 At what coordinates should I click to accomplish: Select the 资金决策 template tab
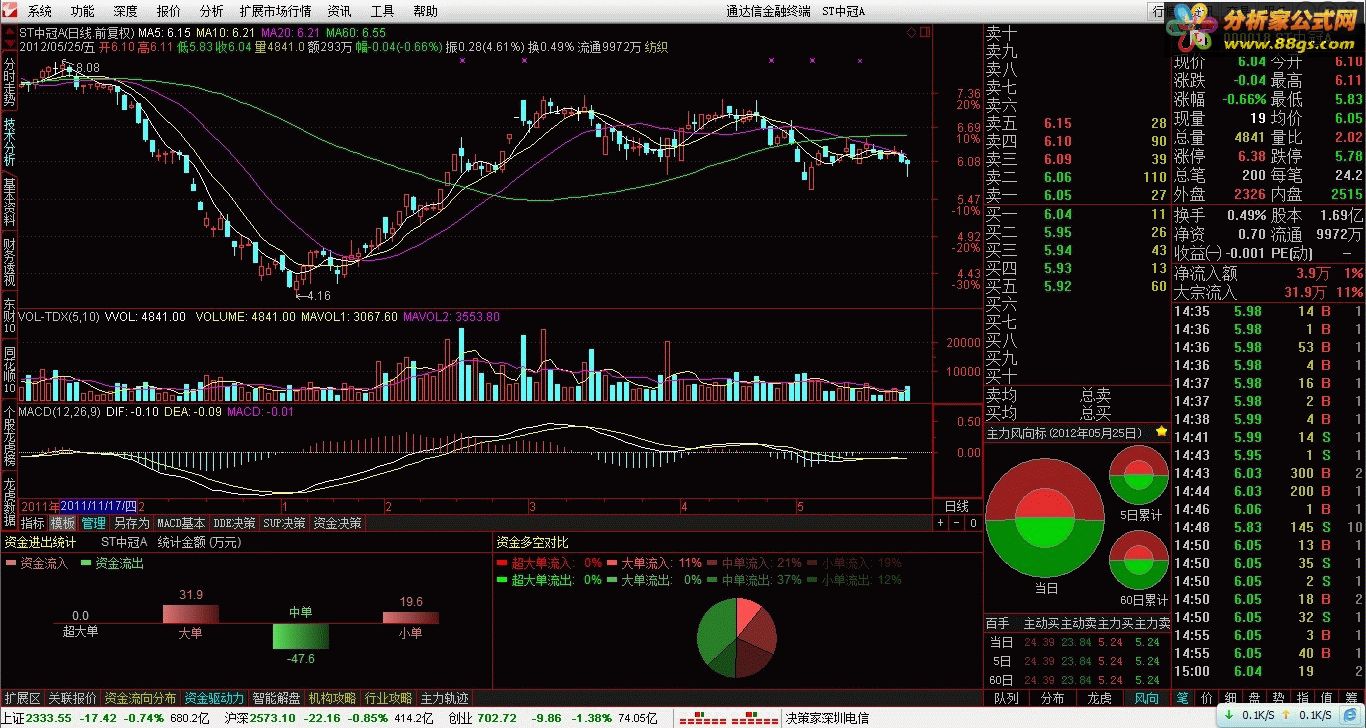[337, 523]
